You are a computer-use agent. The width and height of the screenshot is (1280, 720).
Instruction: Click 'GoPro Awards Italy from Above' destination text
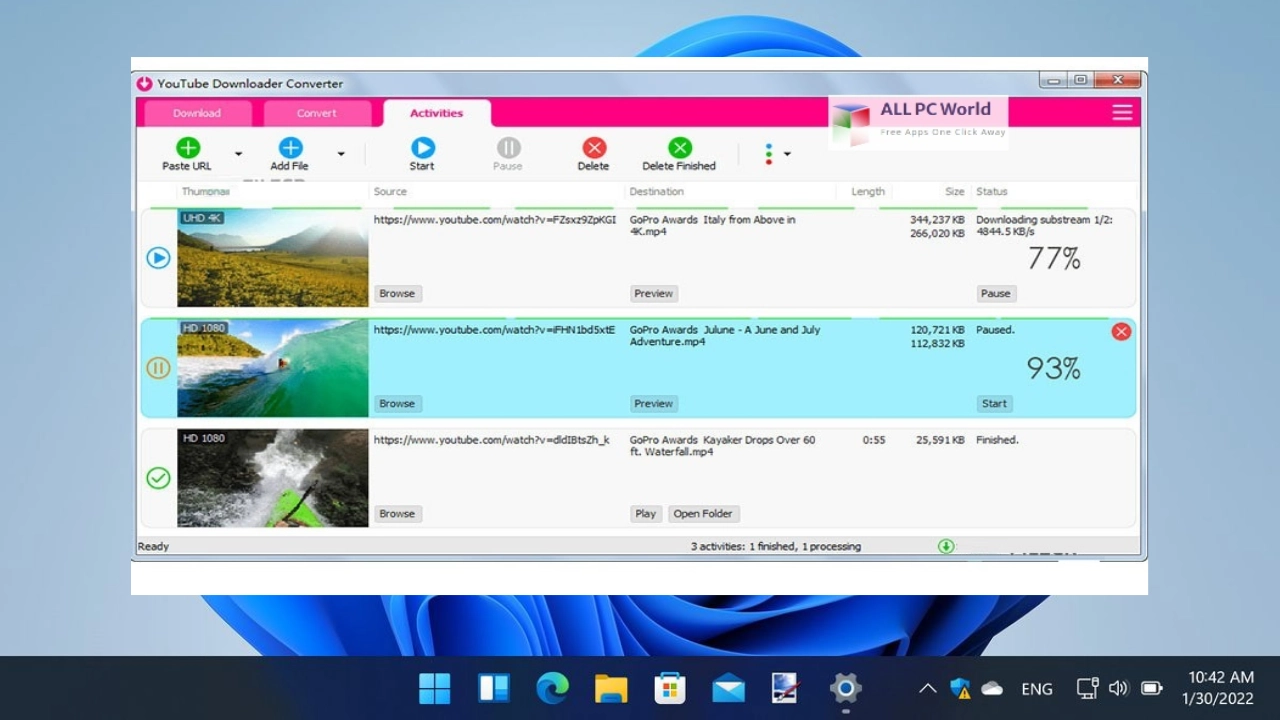713,226
